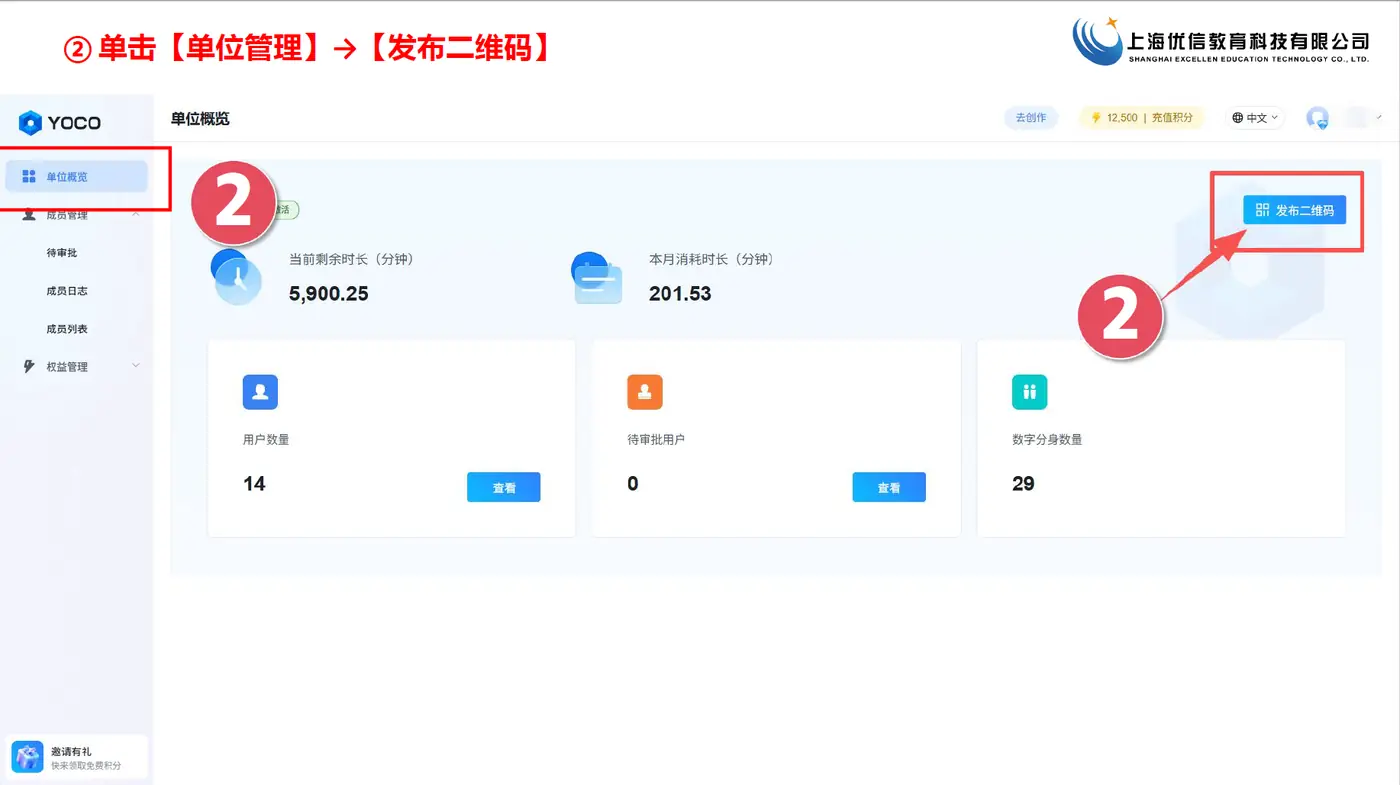Click the 用户数量 label
The width and height of the screenshot is (1400, 785).
266,439
